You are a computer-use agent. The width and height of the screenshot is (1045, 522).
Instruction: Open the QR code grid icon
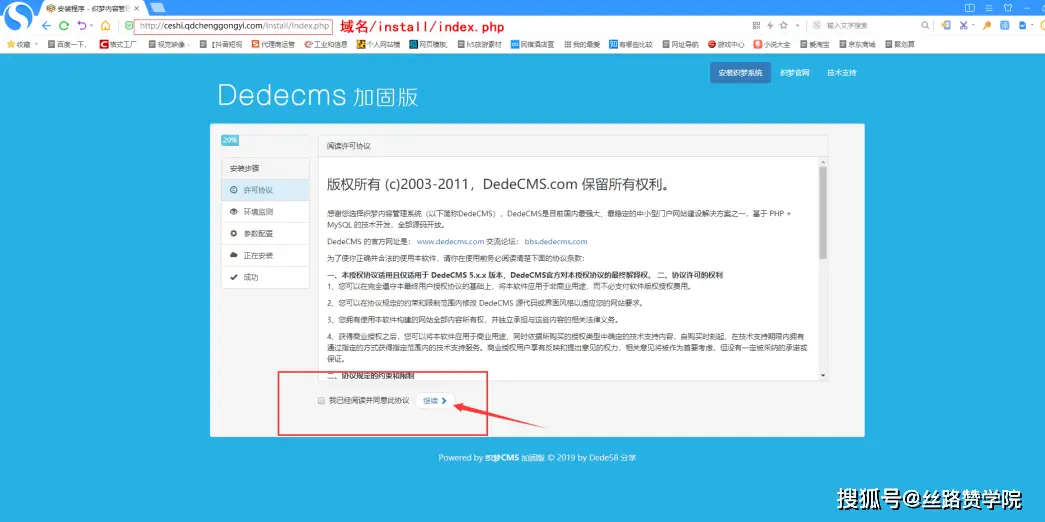756,25
